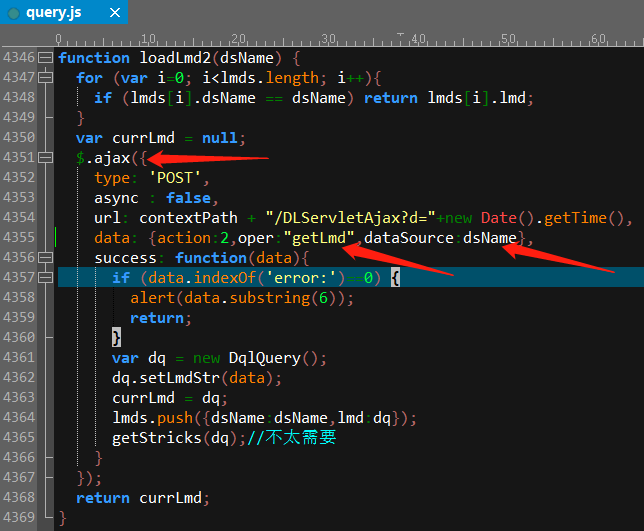This screenshot has width=644, height=531.
Task: Click 'indexOf' on the highlighted line
Action: pyautogui.click(x=225, y=278)
